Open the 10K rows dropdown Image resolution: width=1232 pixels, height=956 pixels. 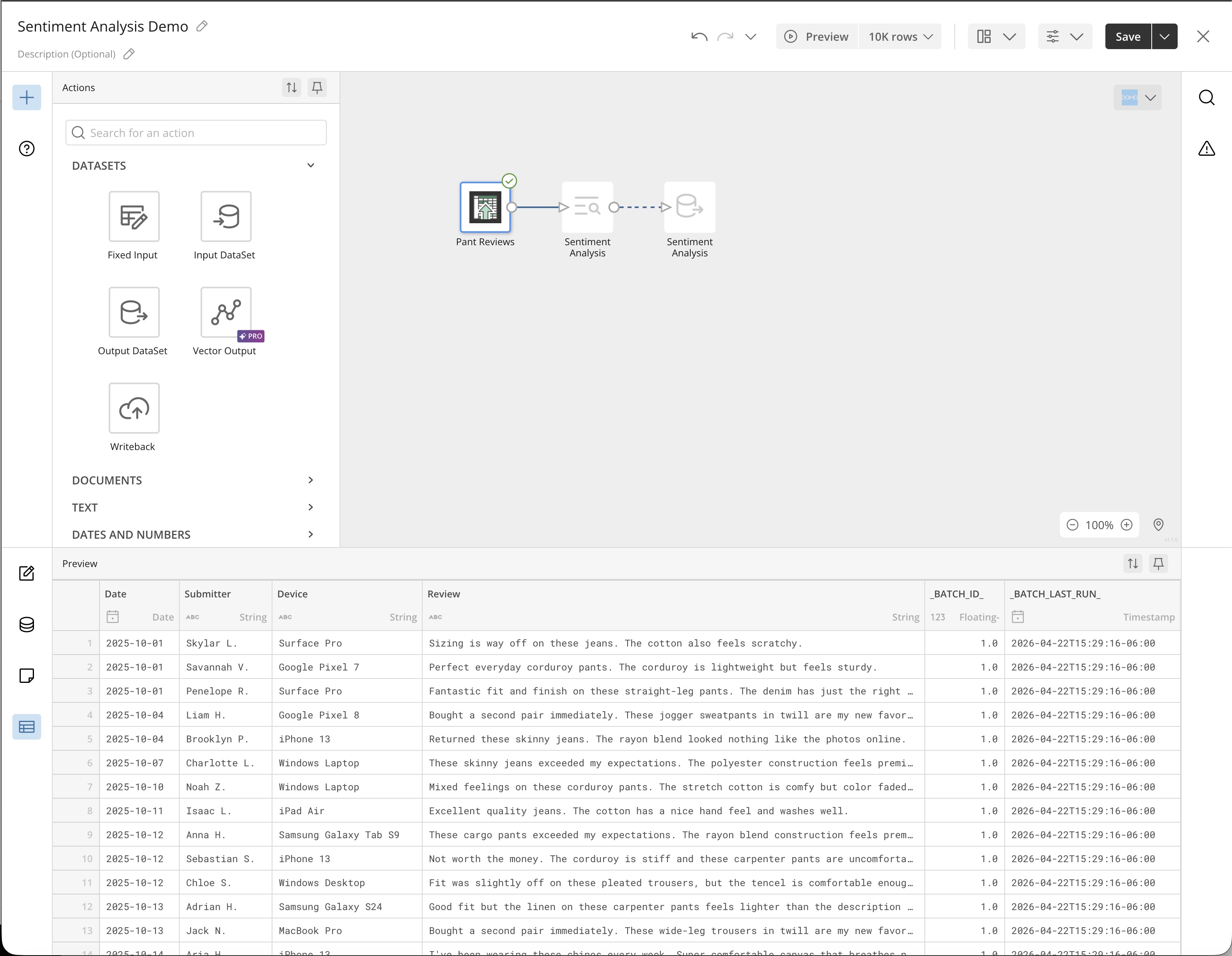(900, 37)
